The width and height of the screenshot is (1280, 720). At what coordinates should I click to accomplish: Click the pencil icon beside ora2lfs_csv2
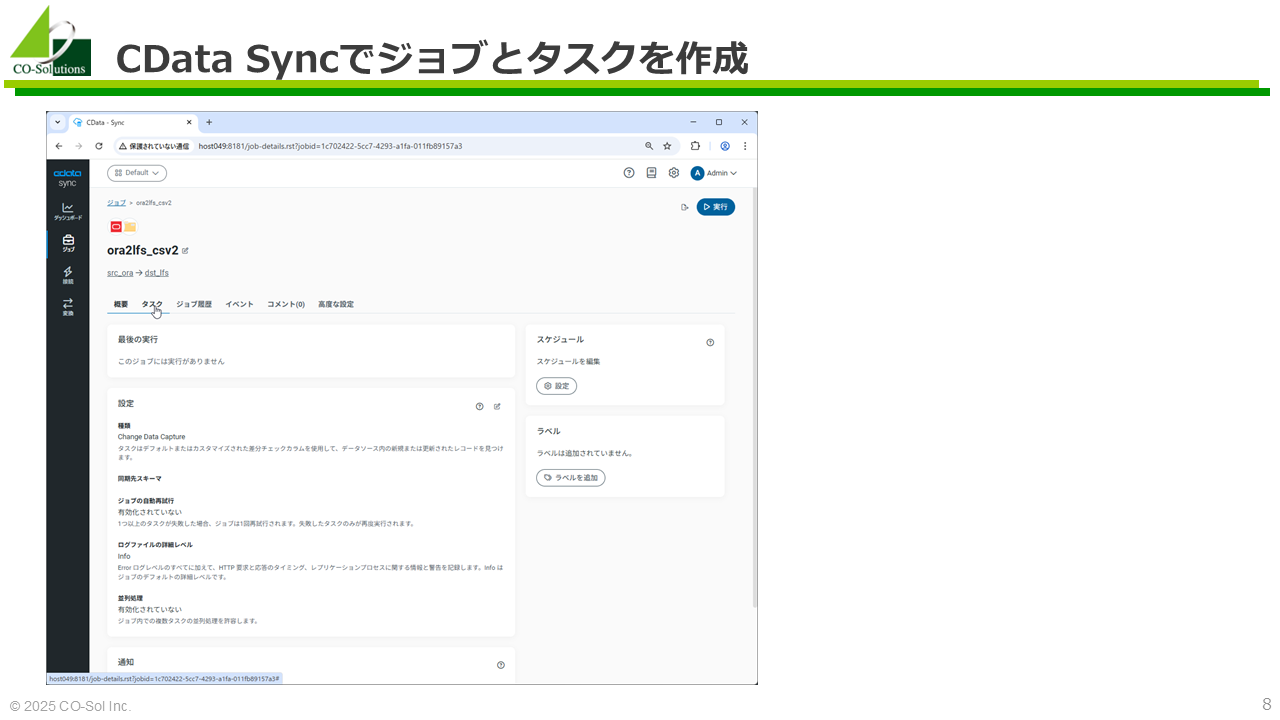pos(185,251)
